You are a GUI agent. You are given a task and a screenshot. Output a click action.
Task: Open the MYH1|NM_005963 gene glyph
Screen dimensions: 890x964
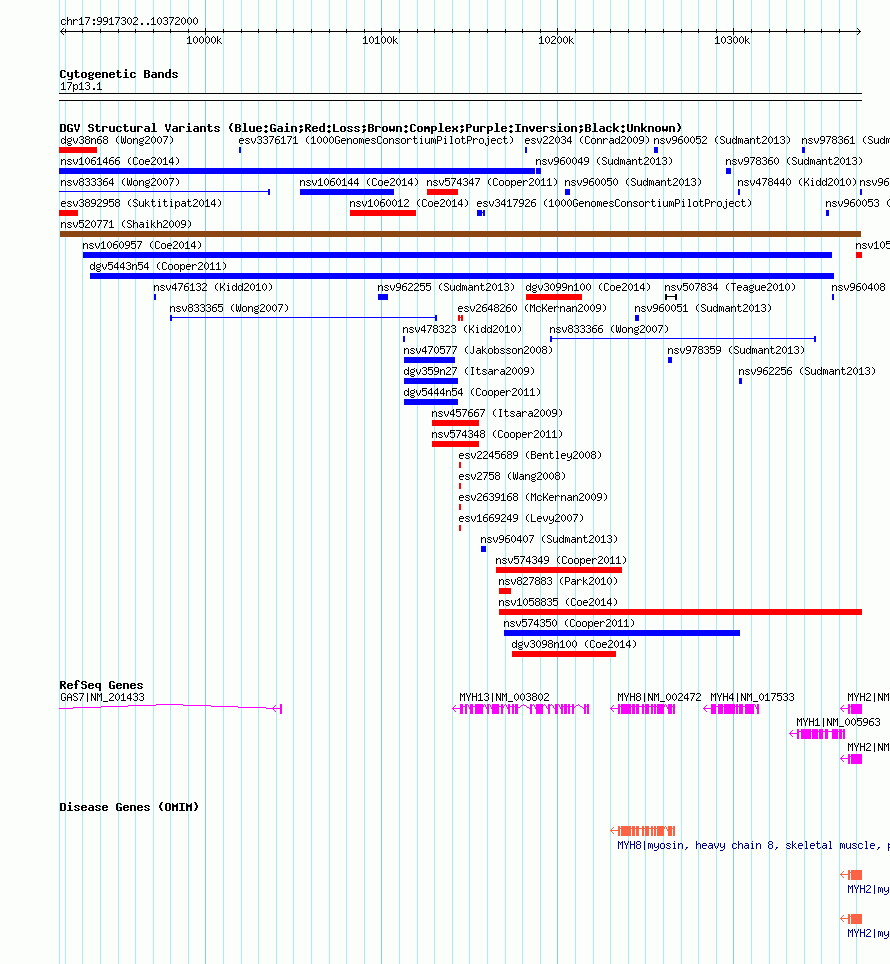(x=817, y=733)
